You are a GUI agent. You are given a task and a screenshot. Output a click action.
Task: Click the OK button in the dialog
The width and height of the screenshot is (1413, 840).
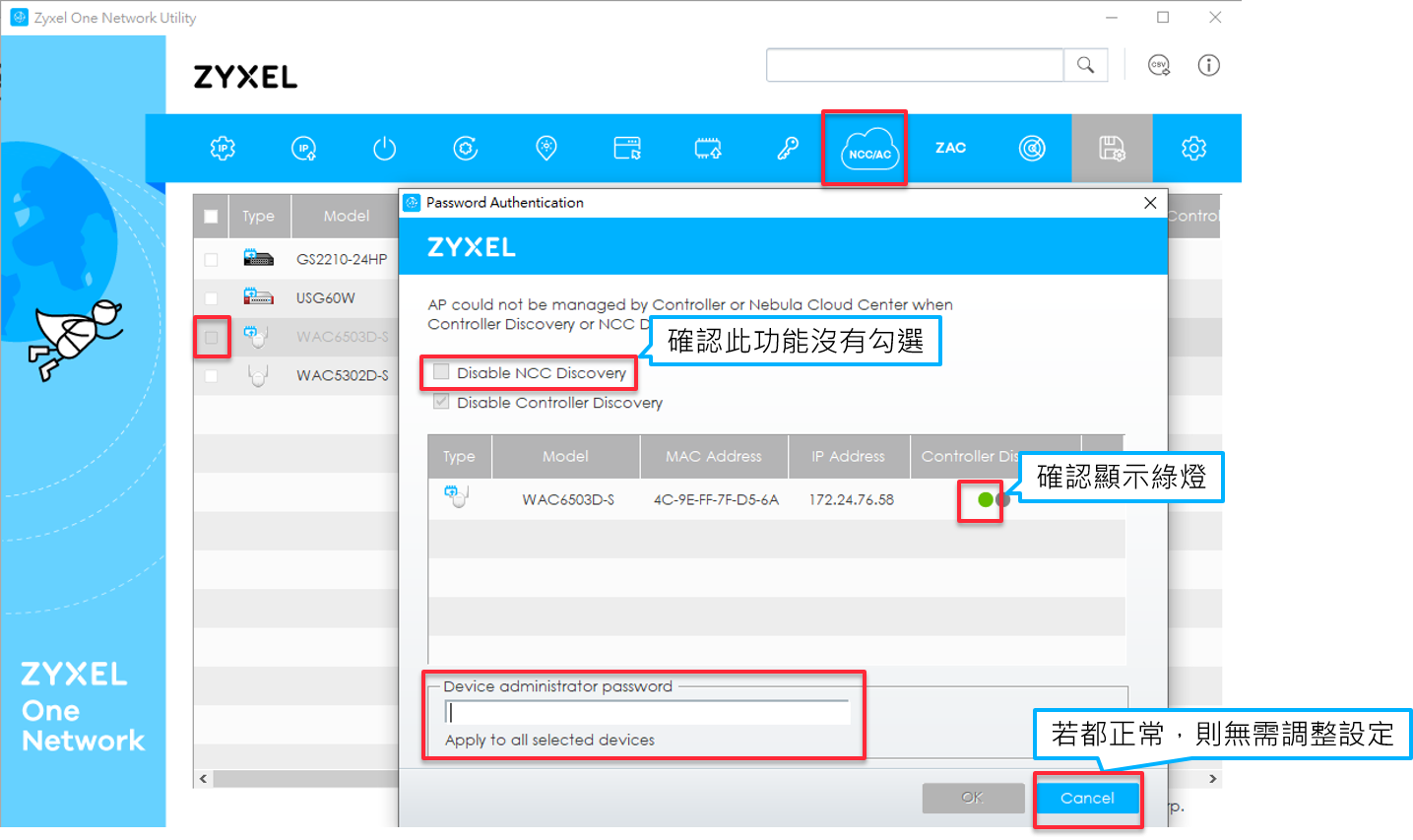(973, 798)
